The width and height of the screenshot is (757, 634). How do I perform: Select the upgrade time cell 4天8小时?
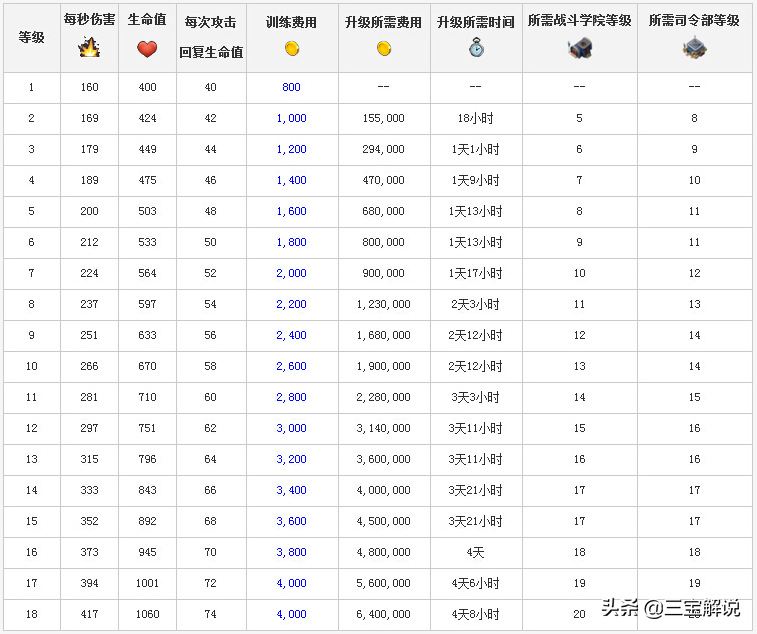point(476,614)
